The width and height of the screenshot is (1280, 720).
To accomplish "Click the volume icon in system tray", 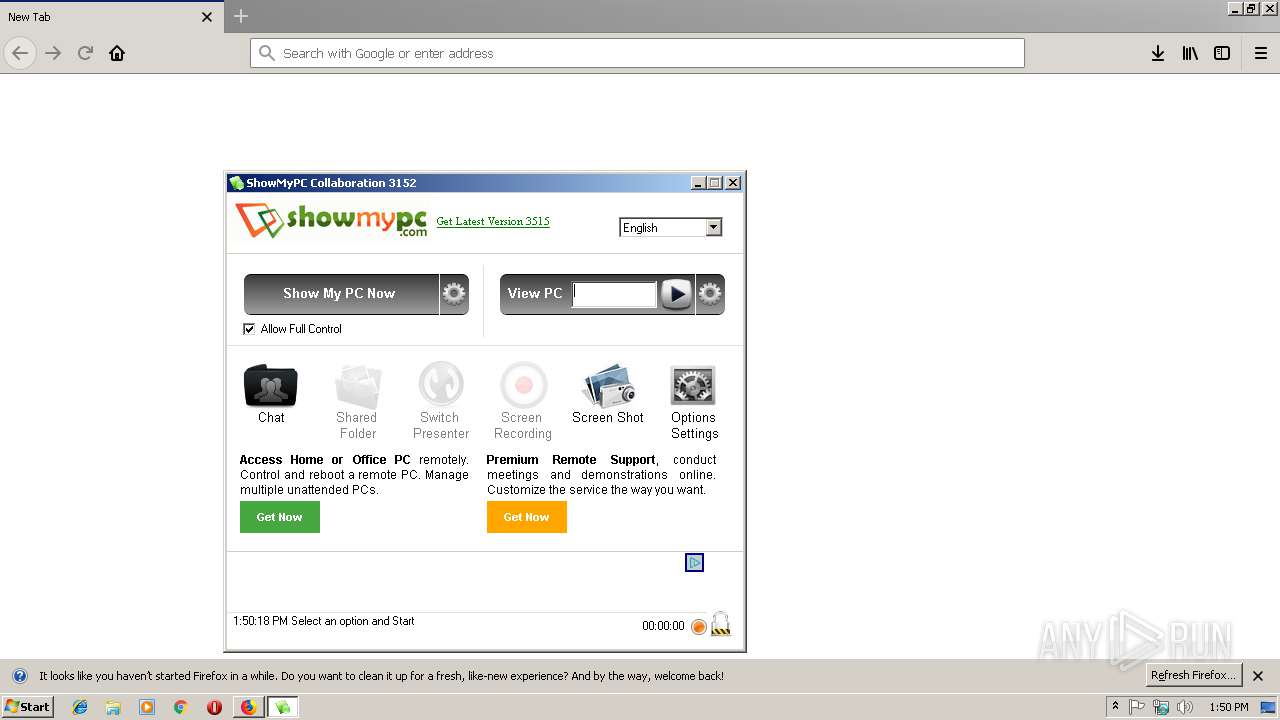I will (1185, 707).
